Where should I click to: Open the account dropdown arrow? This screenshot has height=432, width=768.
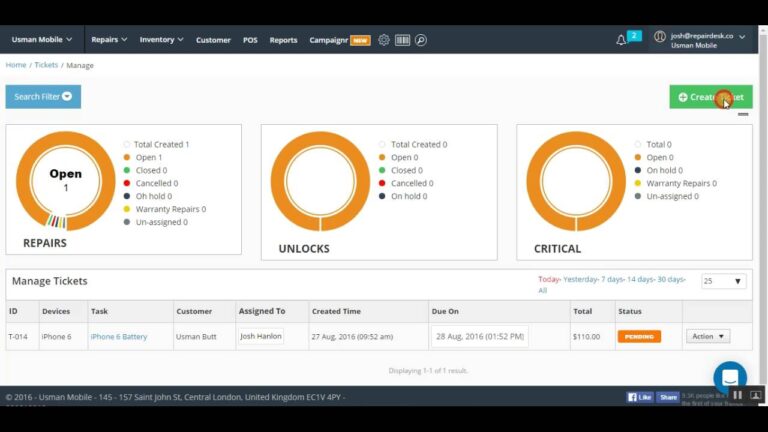(742, 37)
